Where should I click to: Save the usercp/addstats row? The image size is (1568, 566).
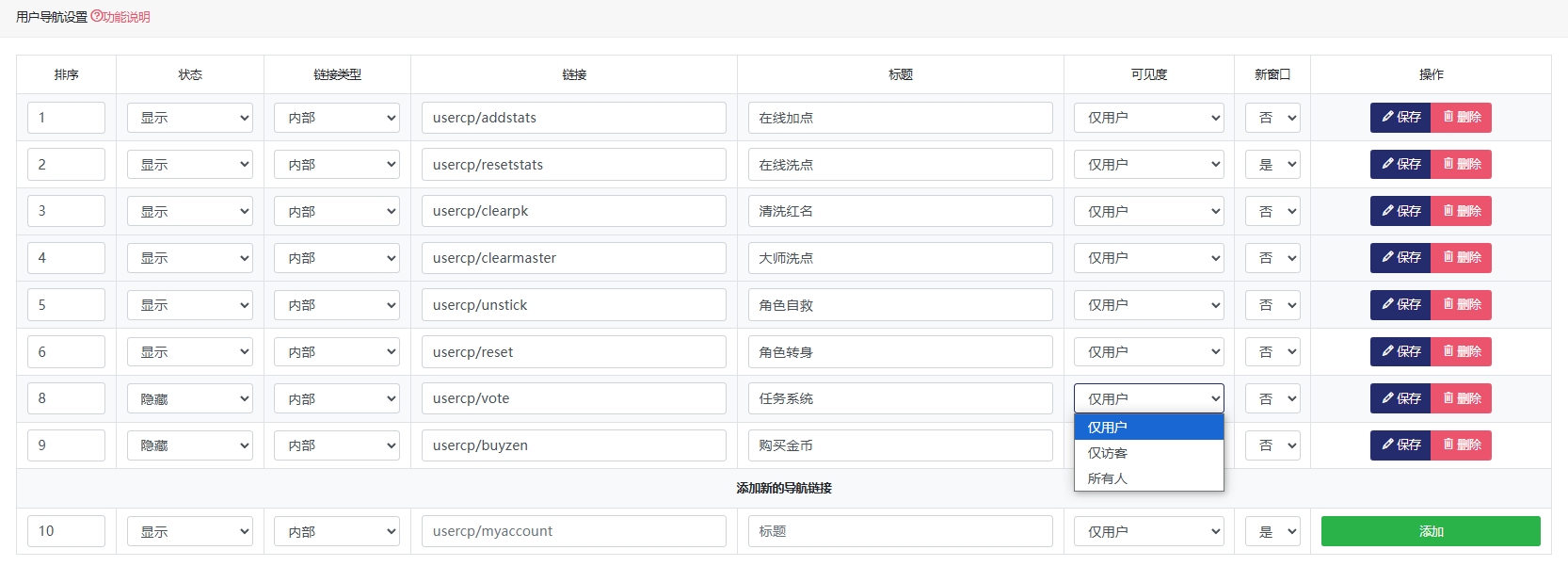pyautogui.click(x=1400, y=118)
